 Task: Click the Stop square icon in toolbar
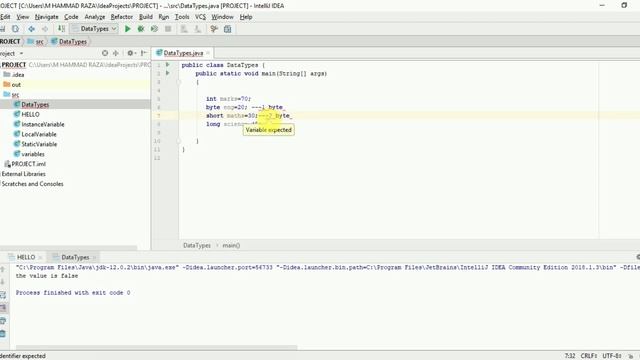point(168,29)
